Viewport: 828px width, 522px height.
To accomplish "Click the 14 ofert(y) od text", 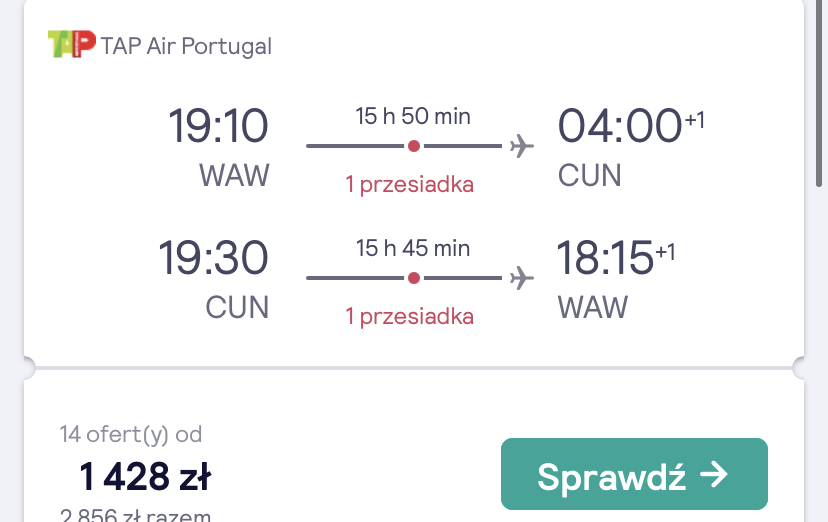I will (x=131, y=434).
